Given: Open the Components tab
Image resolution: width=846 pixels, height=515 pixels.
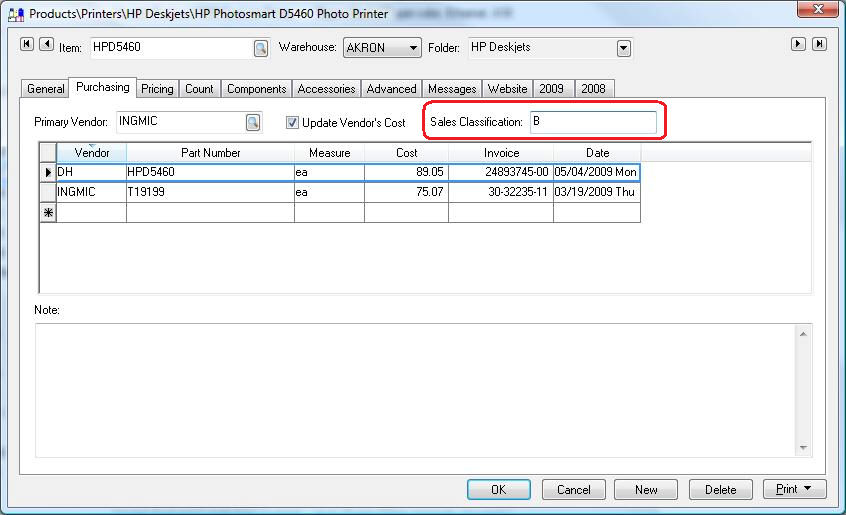Looking at the screenshot, I should pyautogui.click(x=256, y=89).
